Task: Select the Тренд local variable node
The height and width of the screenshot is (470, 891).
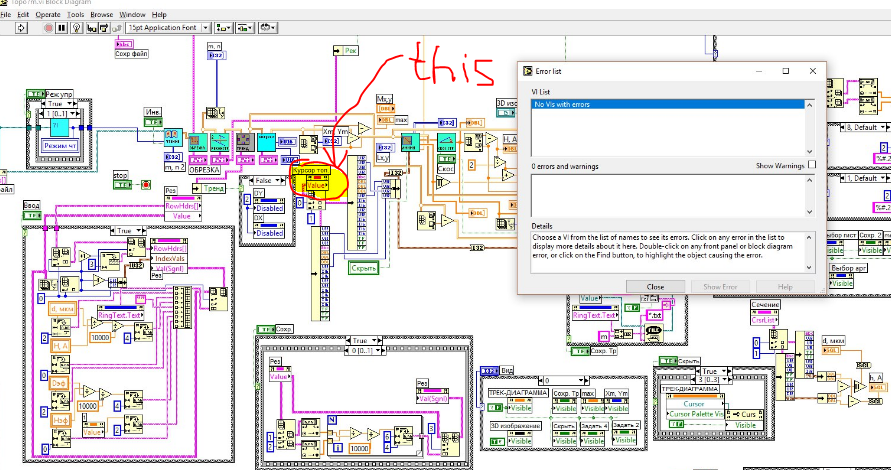Action: click(210, 188)
